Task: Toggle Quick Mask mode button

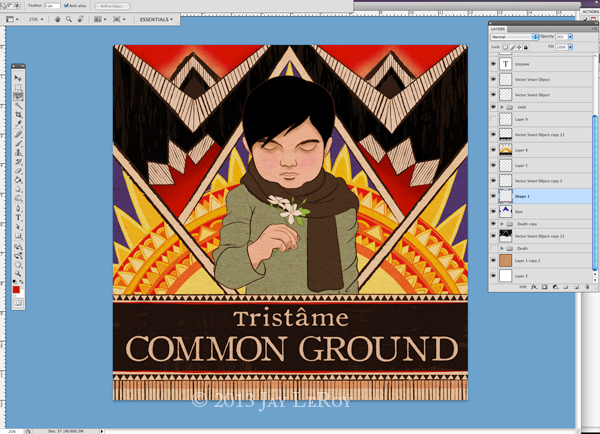Action: pyautogui.click(x=18, y=303)
